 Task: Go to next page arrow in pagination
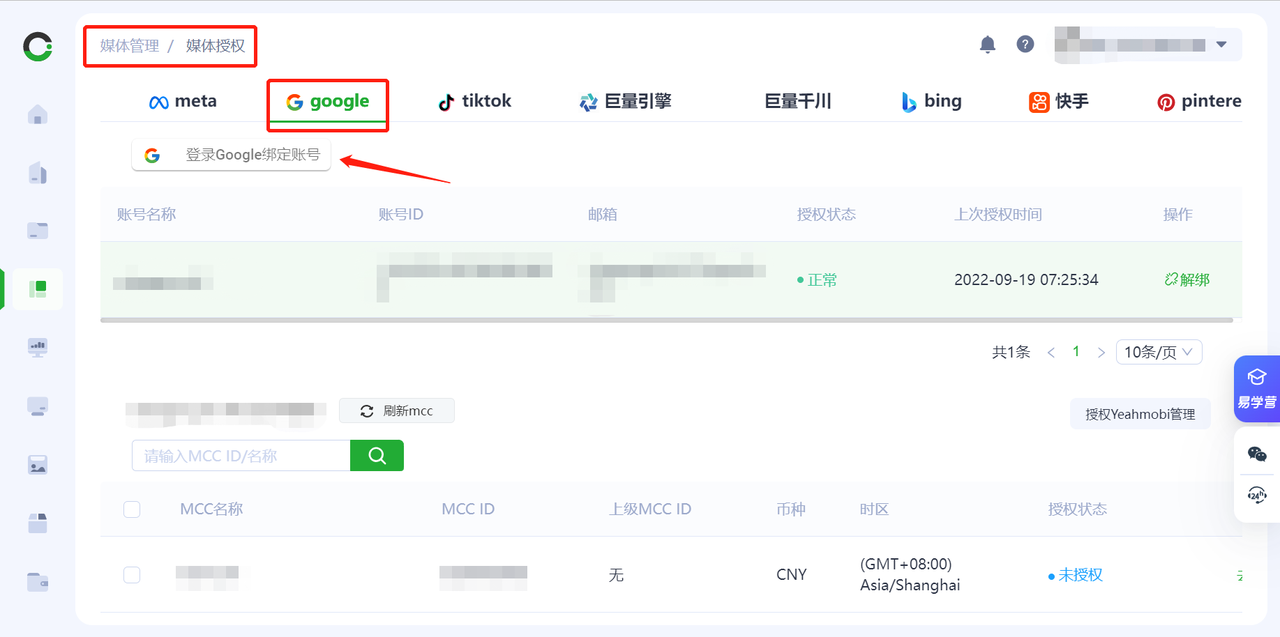click(1101, 352)
